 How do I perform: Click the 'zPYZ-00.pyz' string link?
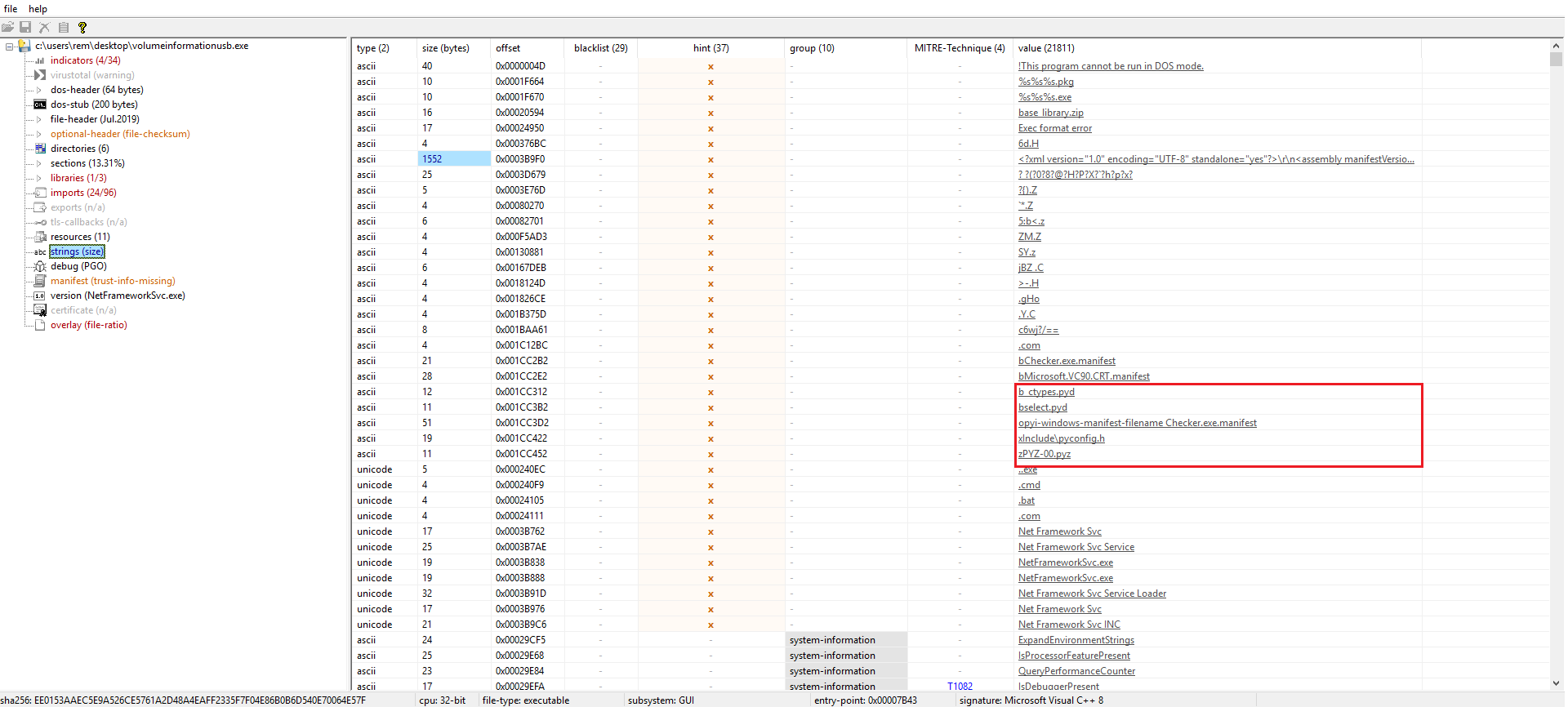click(x=1045, y=454)
